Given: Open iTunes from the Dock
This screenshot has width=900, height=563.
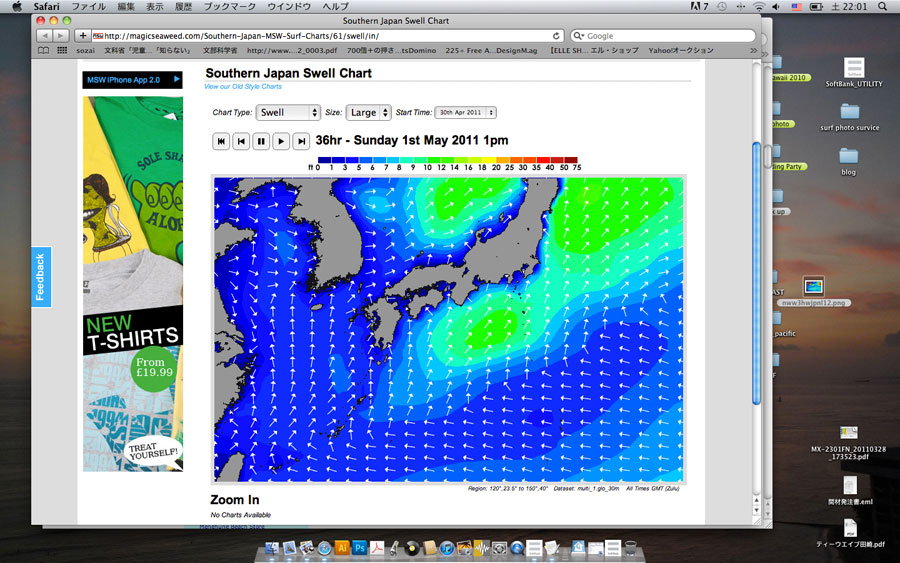Looking at the screenshot, I should tap(447, 548).
